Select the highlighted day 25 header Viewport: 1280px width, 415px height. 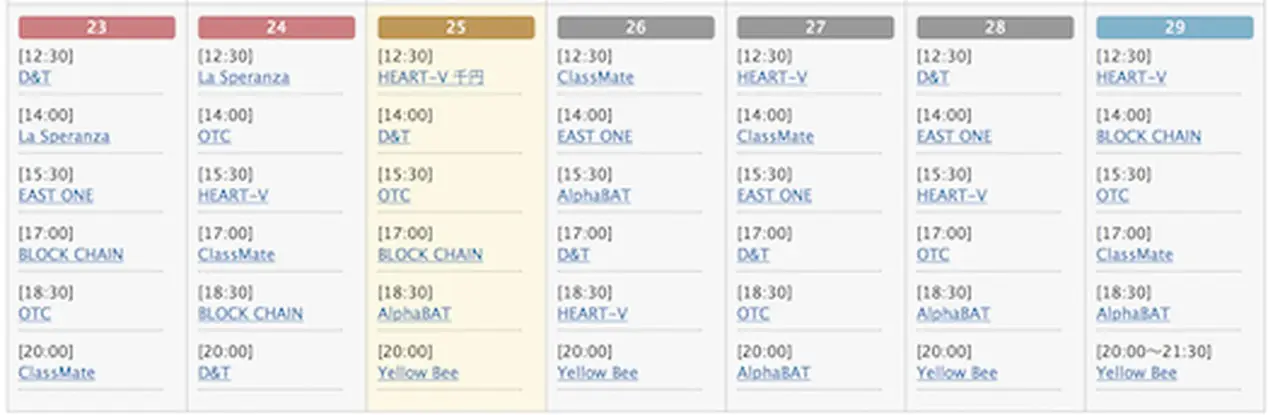coord(456,27)
